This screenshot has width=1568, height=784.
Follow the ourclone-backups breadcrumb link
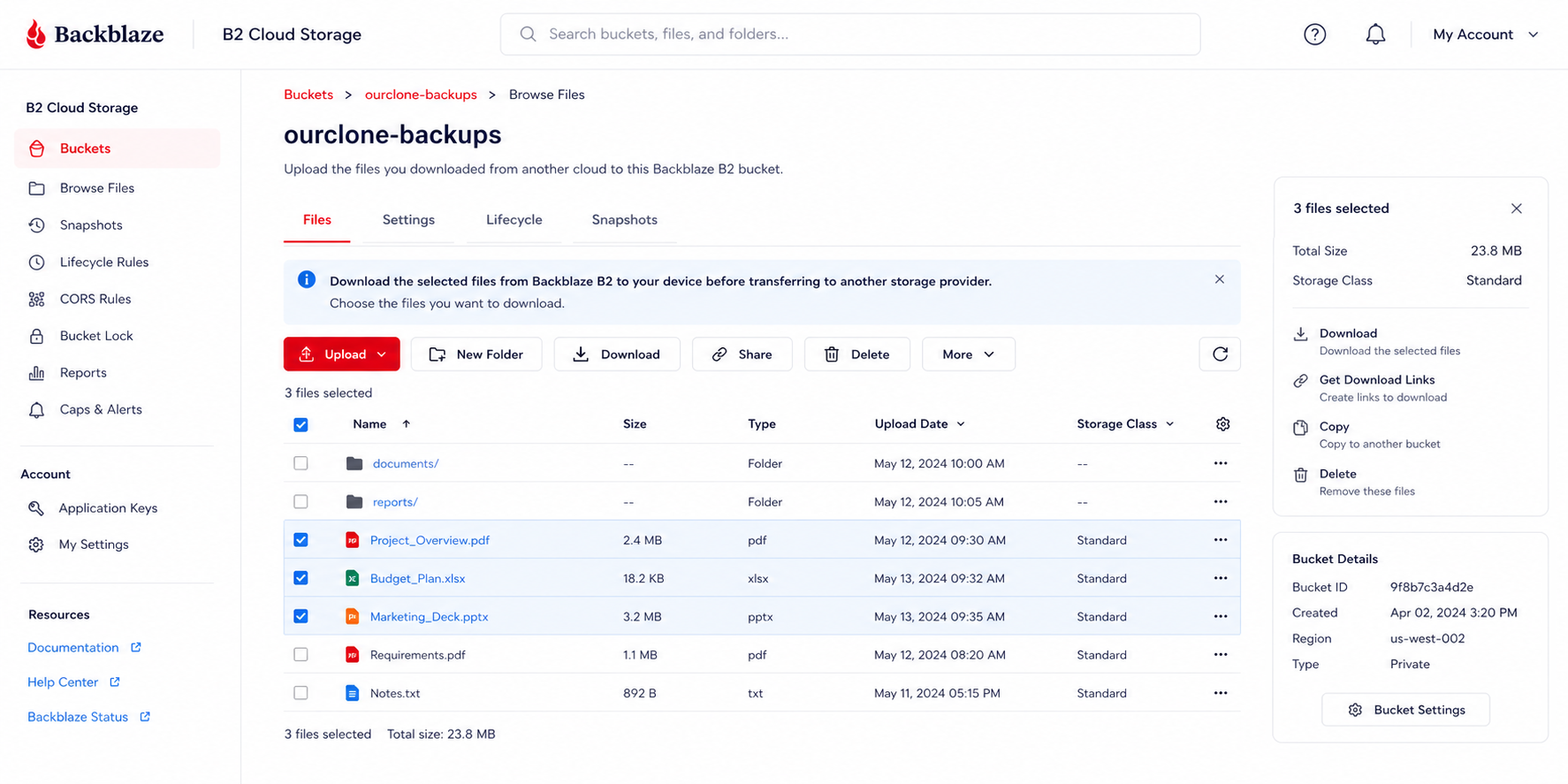click(x=421, y=95)
